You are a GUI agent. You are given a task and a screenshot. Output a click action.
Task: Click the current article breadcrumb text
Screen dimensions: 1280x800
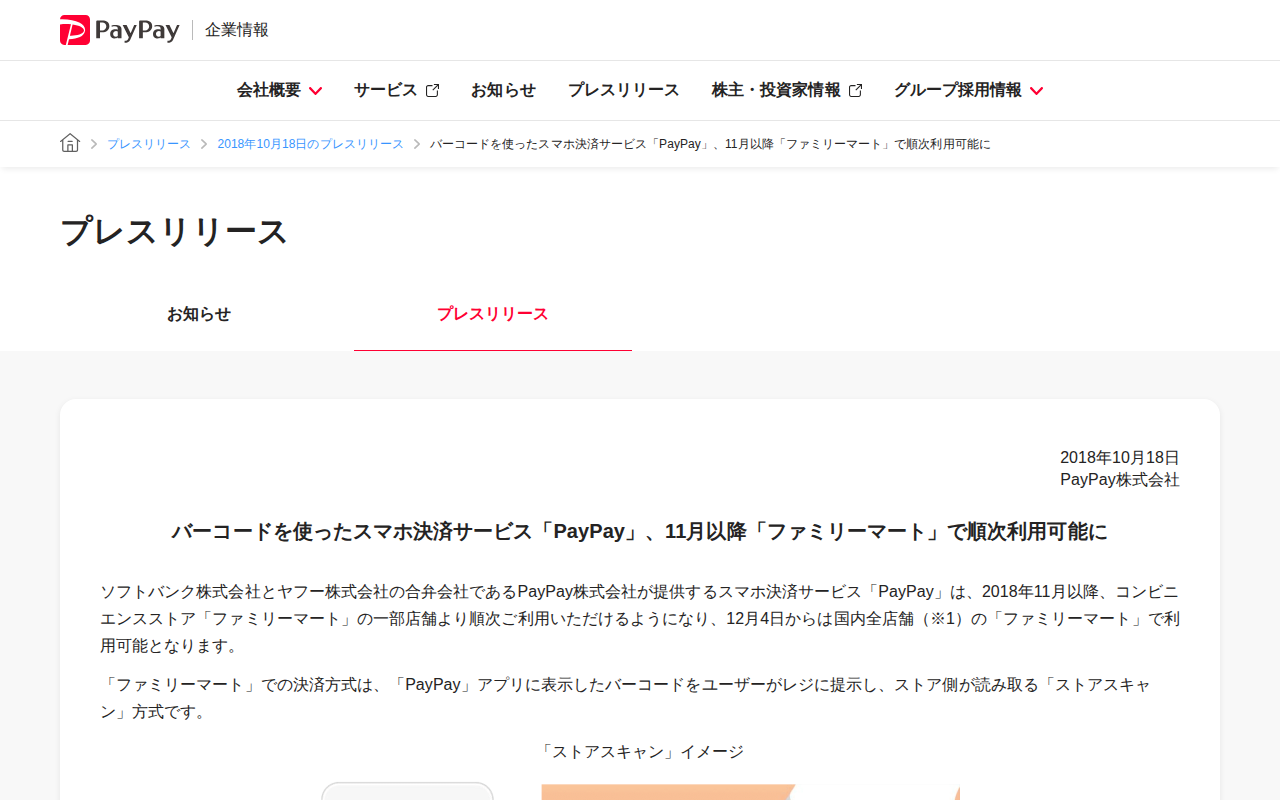pyautogui.click(x=710, y=144)
